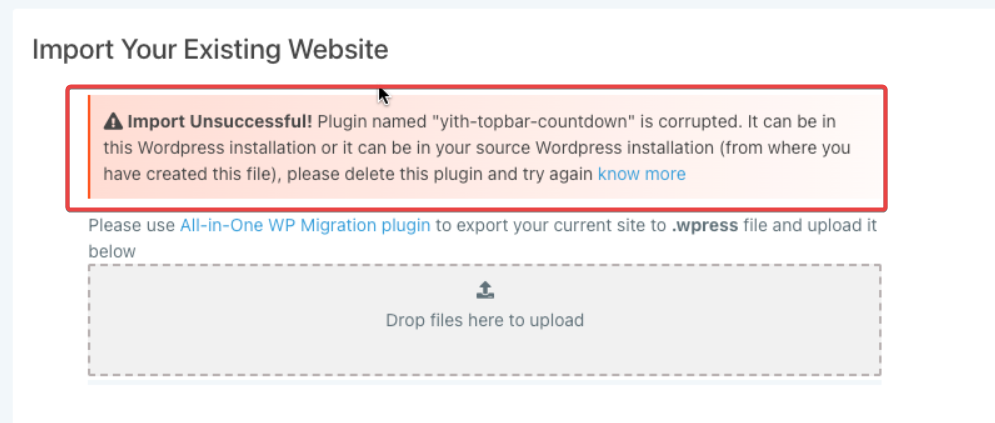Open the "know more" link
995x423 pixels.
tap(641, 174)
